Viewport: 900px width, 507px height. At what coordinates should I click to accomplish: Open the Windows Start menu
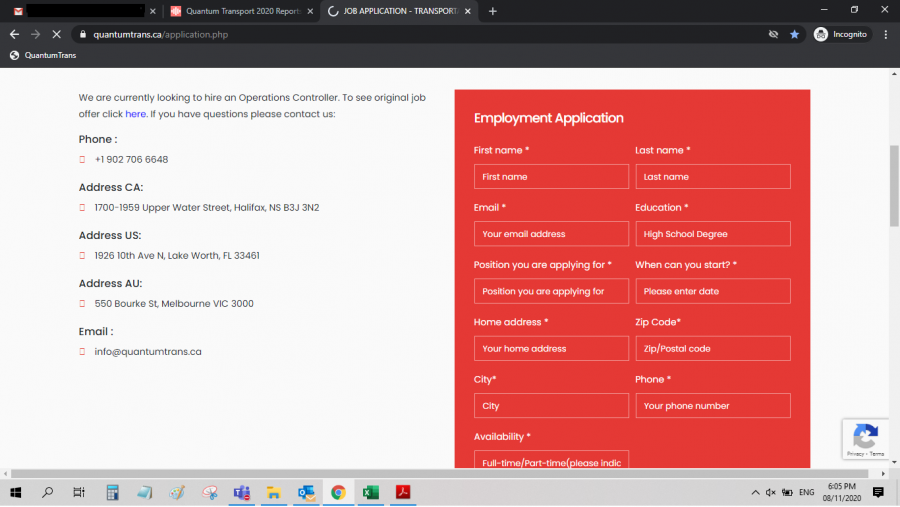click(x=15, y=492)
